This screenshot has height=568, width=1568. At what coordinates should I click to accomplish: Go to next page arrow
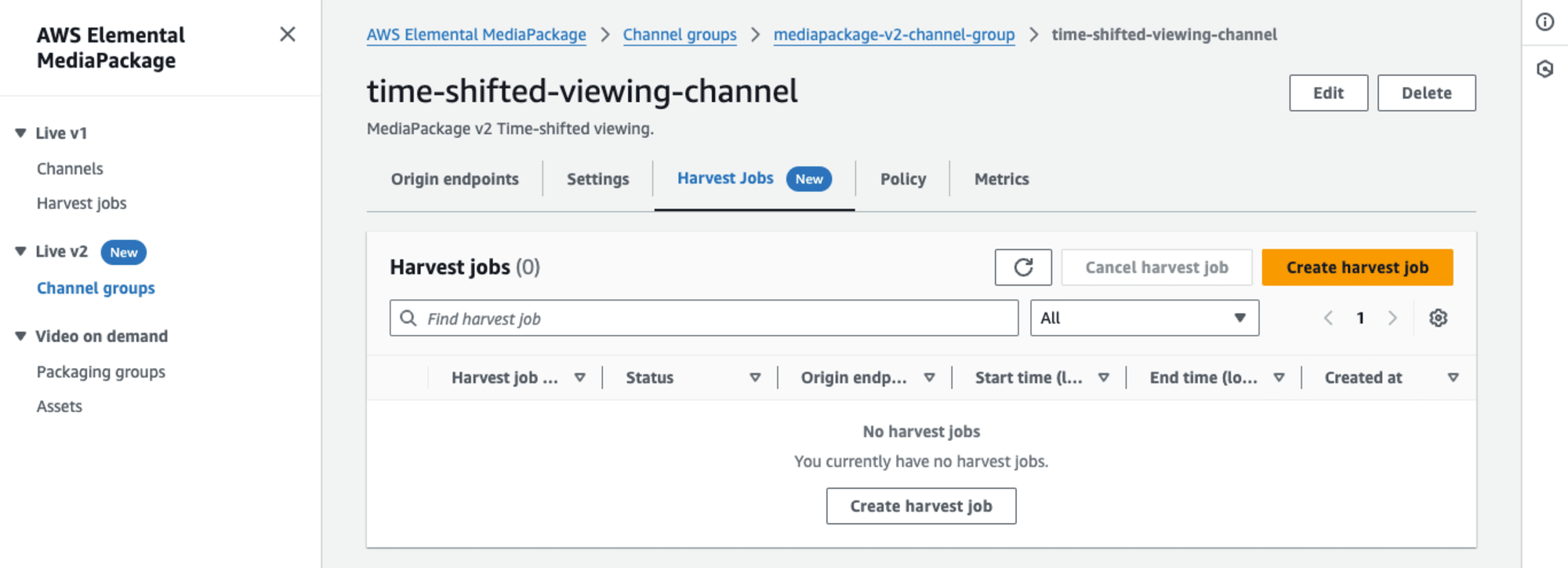[x=1392, y=318]
